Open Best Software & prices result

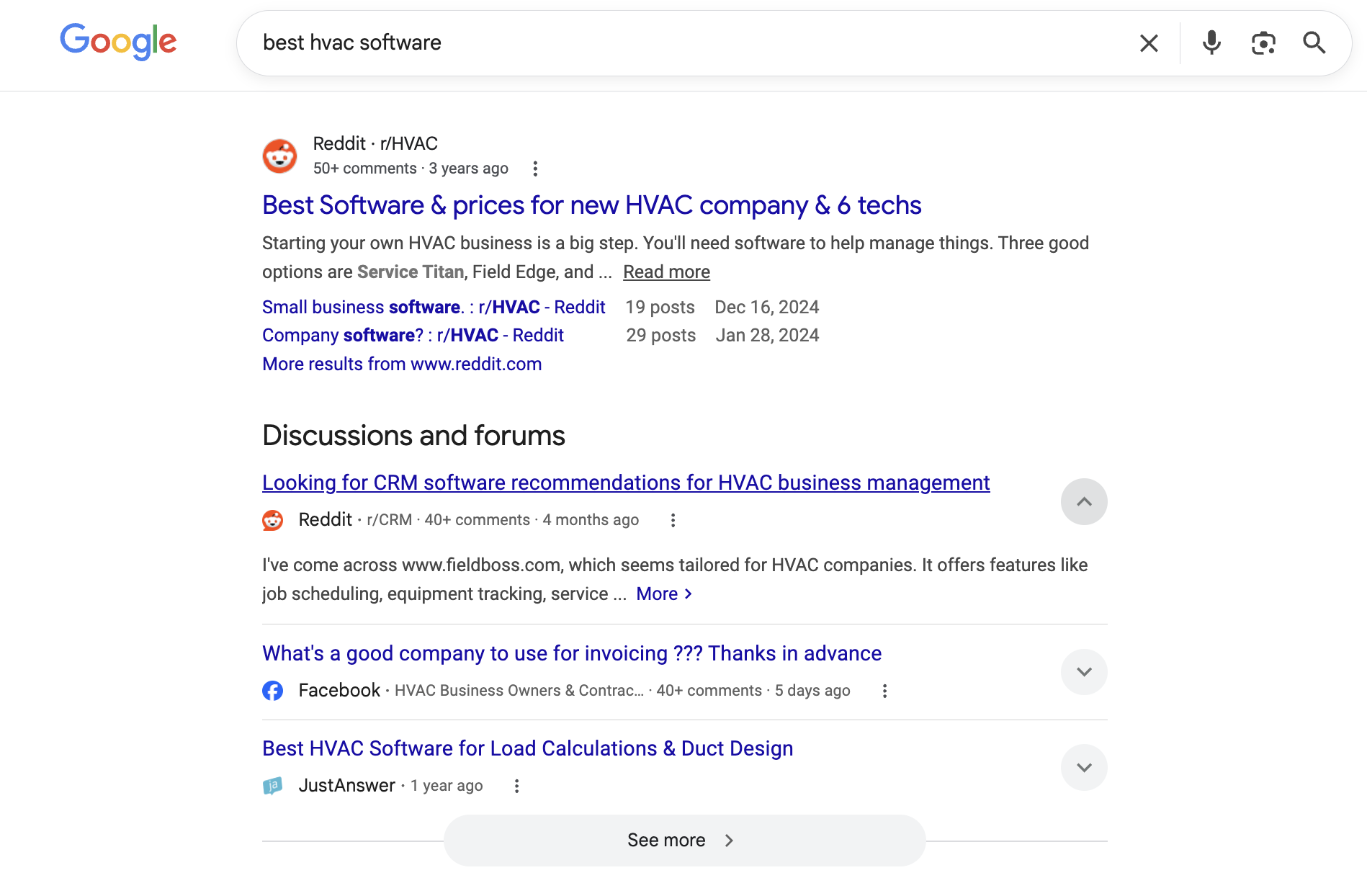click(591, 205)
